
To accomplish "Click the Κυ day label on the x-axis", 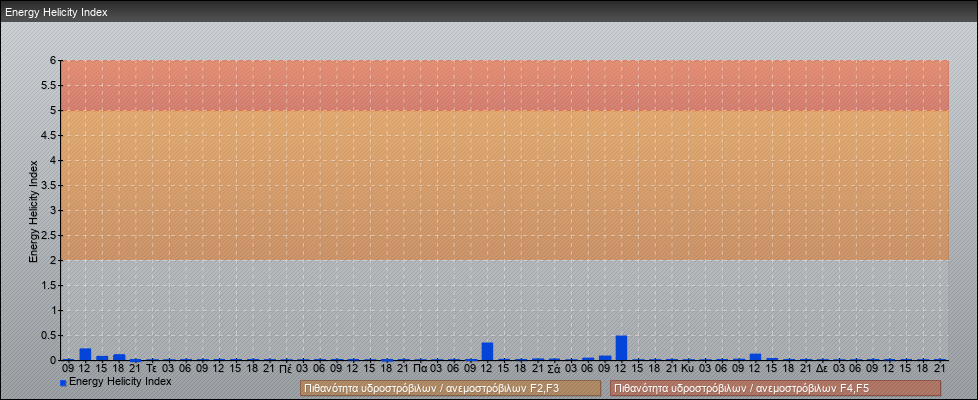I will (x=688, y=369).
